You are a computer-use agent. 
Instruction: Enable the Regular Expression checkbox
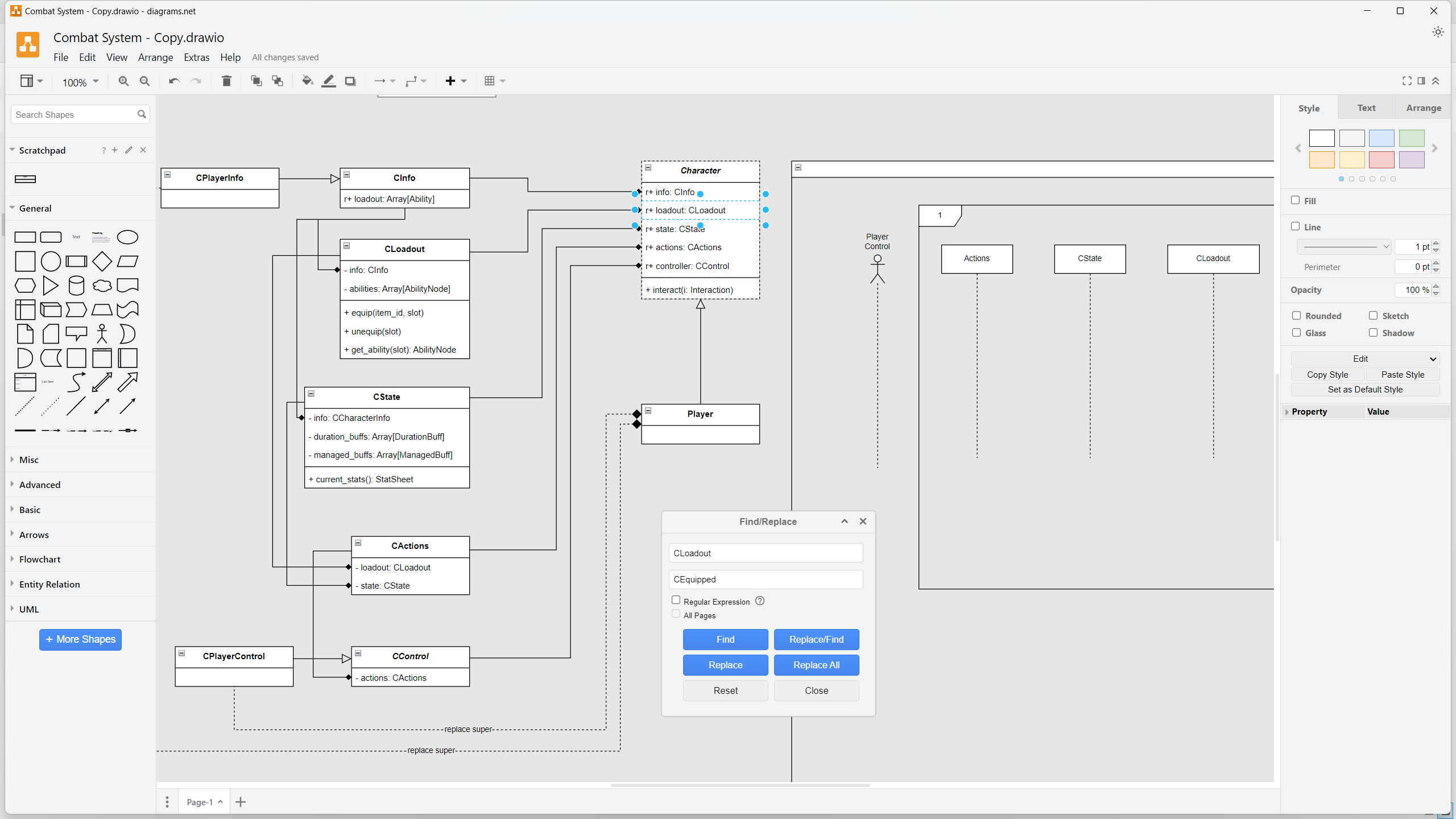pyautogui.click(x=676, y=600)
